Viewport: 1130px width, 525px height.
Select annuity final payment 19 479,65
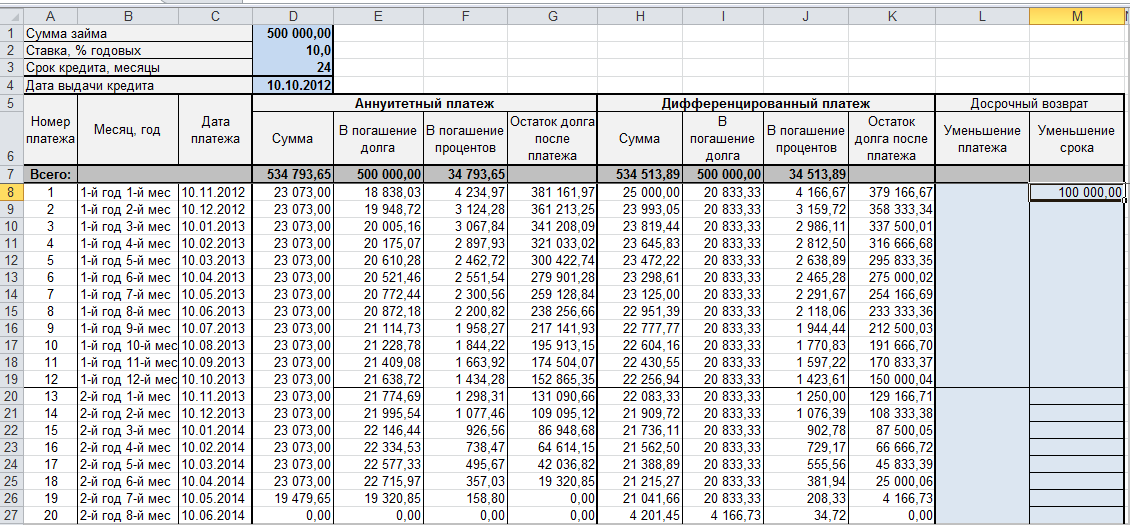coord(293,498)
